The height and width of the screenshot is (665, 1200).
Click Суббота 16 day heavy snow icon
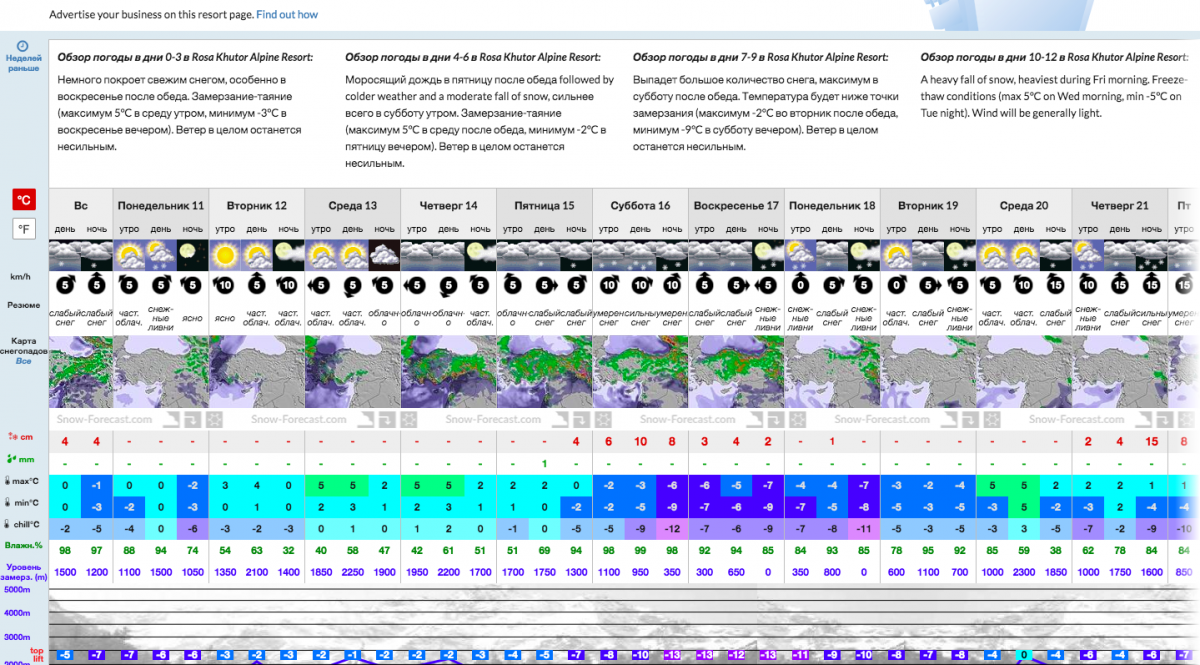(640, 254)
